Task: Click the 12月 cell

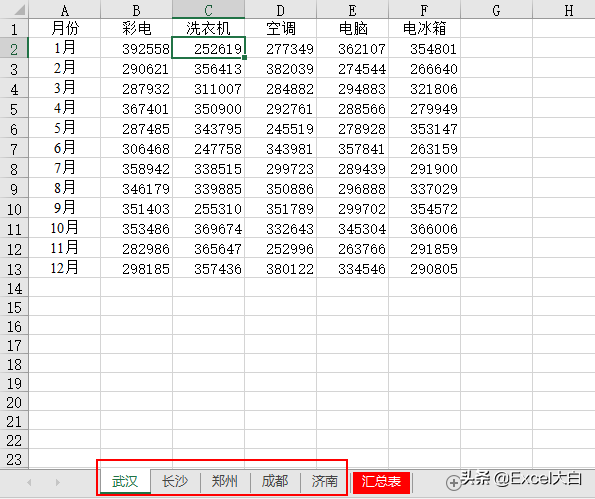Action: (x=65, y=269)
